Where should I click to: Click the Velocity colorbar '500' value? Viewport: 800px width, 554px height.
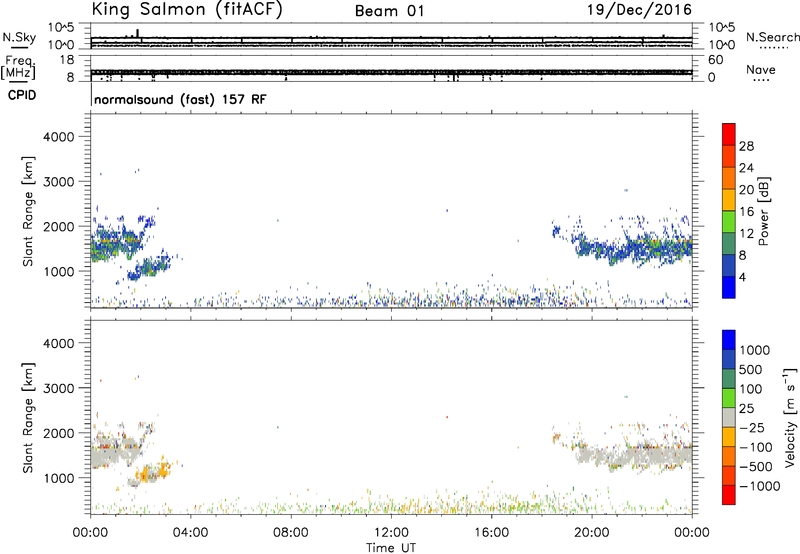(x=753, y=370)
